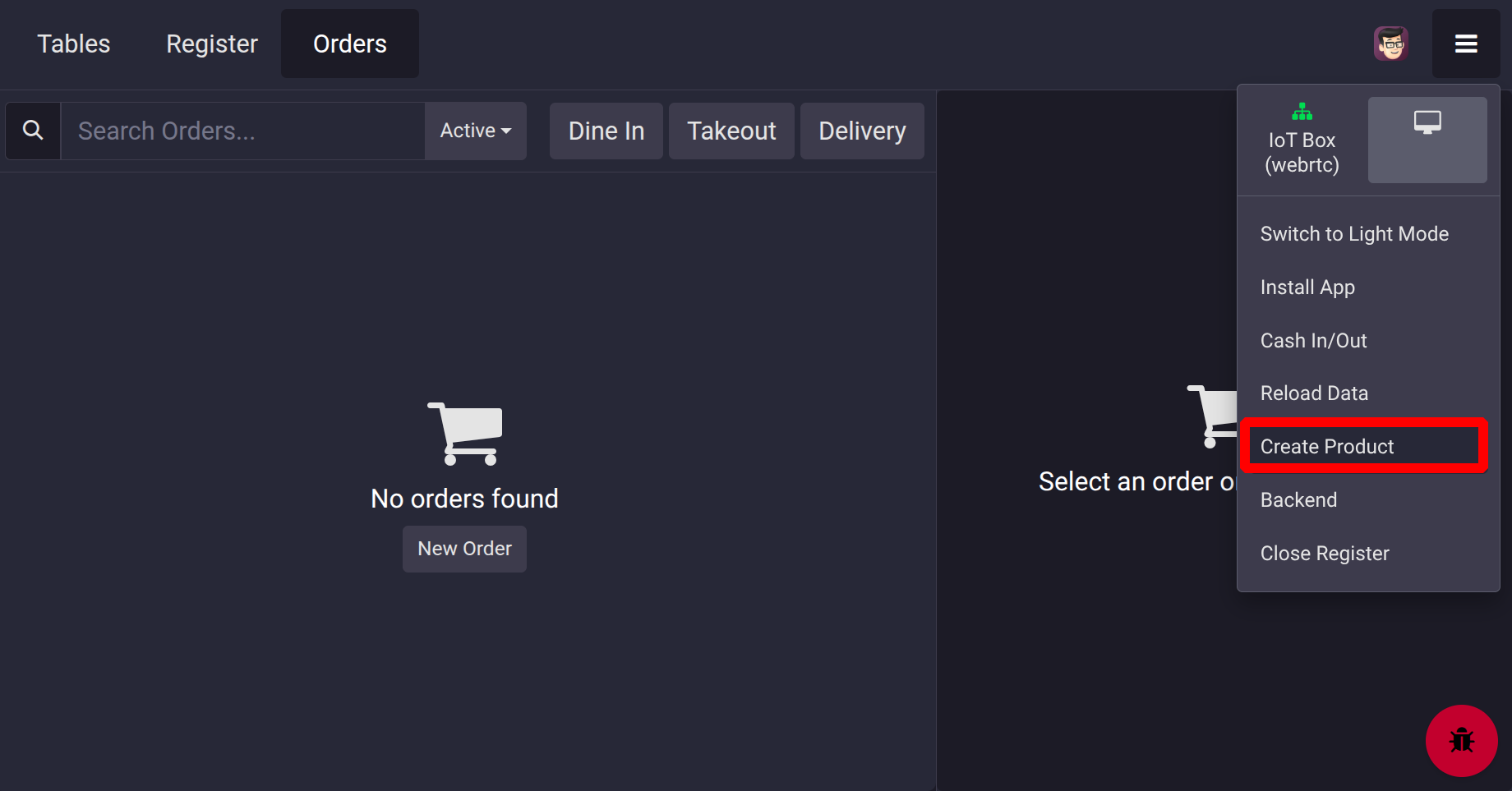The image size is (1512, 791).
Task: Expand the Active filter dropdown
Action: (x=476, y=131)
